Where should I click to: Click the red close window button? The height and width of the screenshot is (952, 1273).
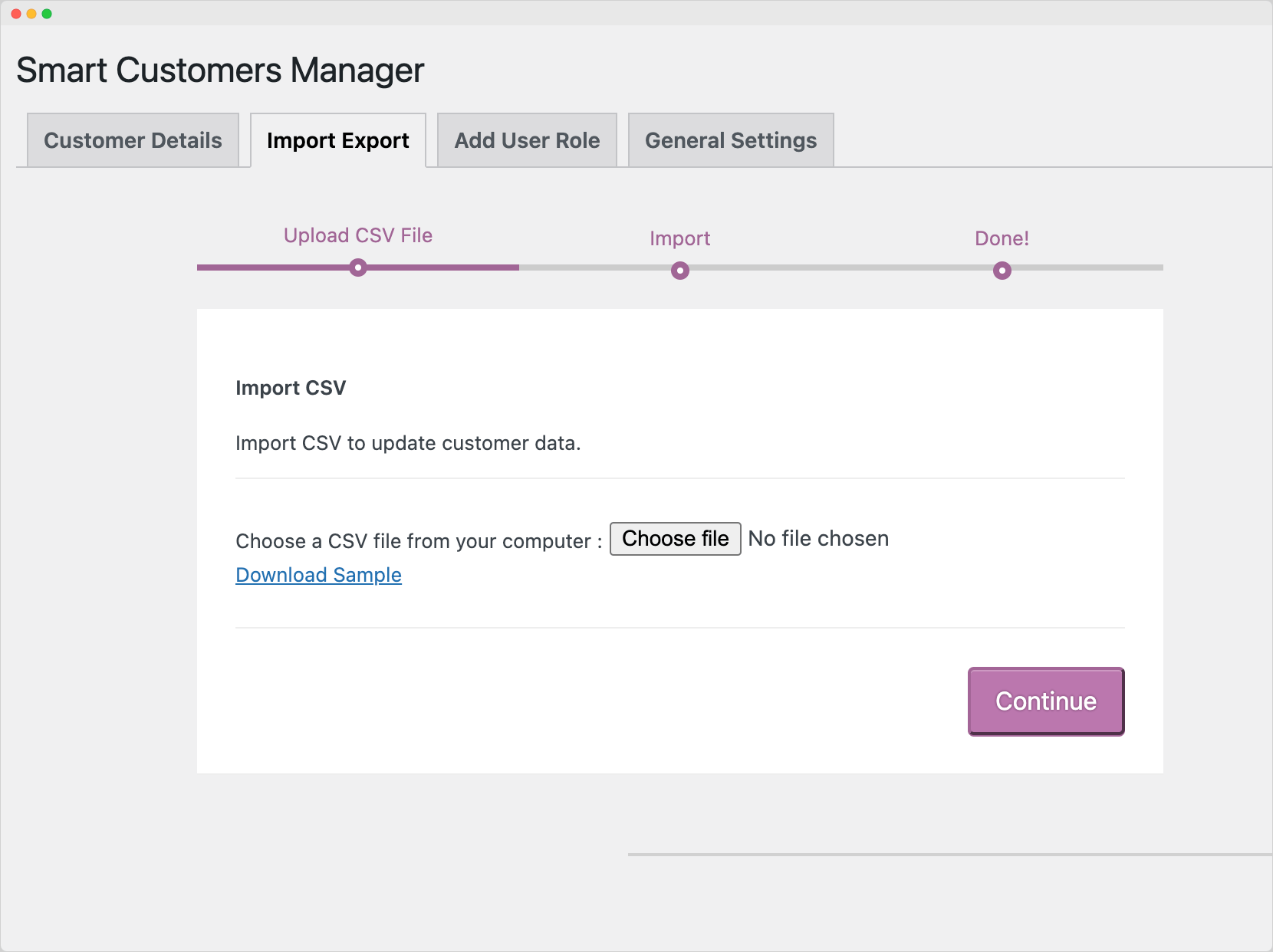click(x=16, y=14)
